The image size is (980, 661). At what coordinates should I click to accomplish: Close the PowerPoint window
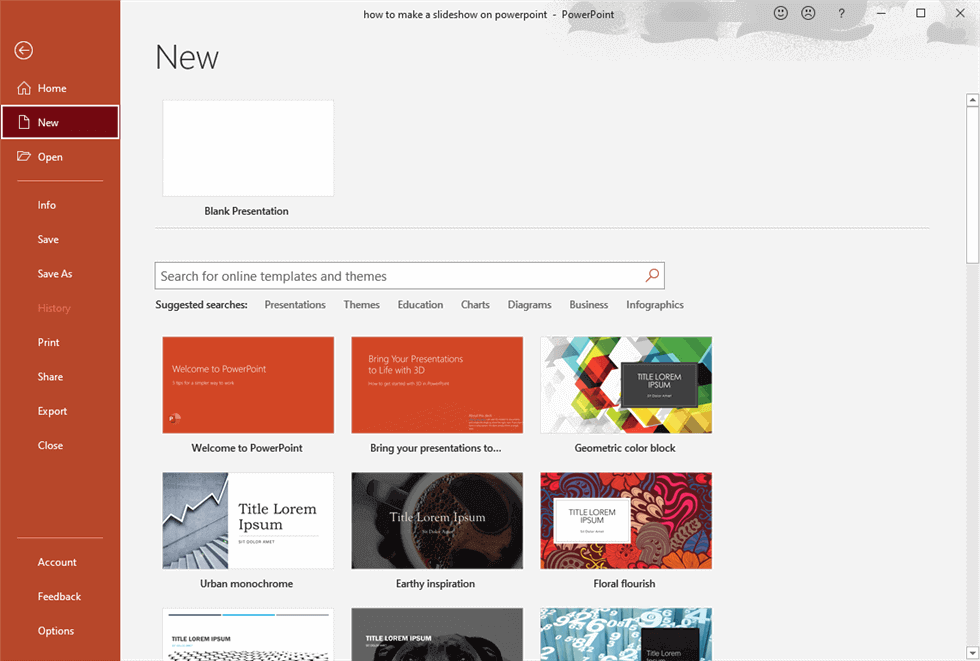click(960, 13)
